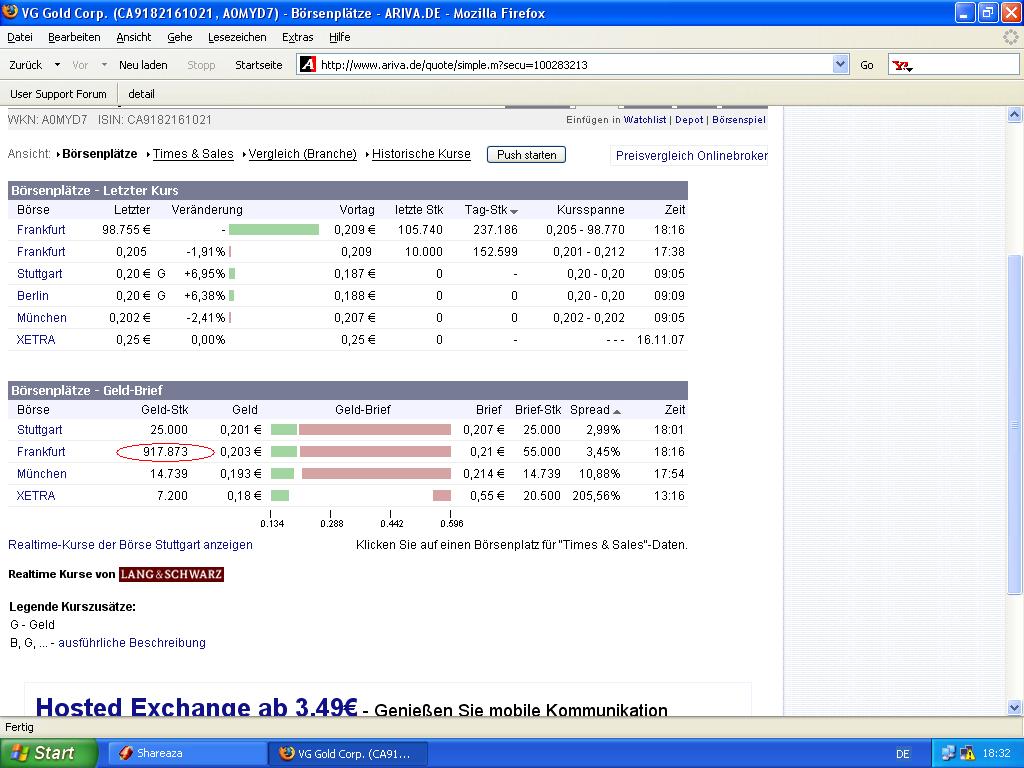Open the Times & Sales view link
The width and height of the screenshot is (1024, 768).
[x=193, y=154]
